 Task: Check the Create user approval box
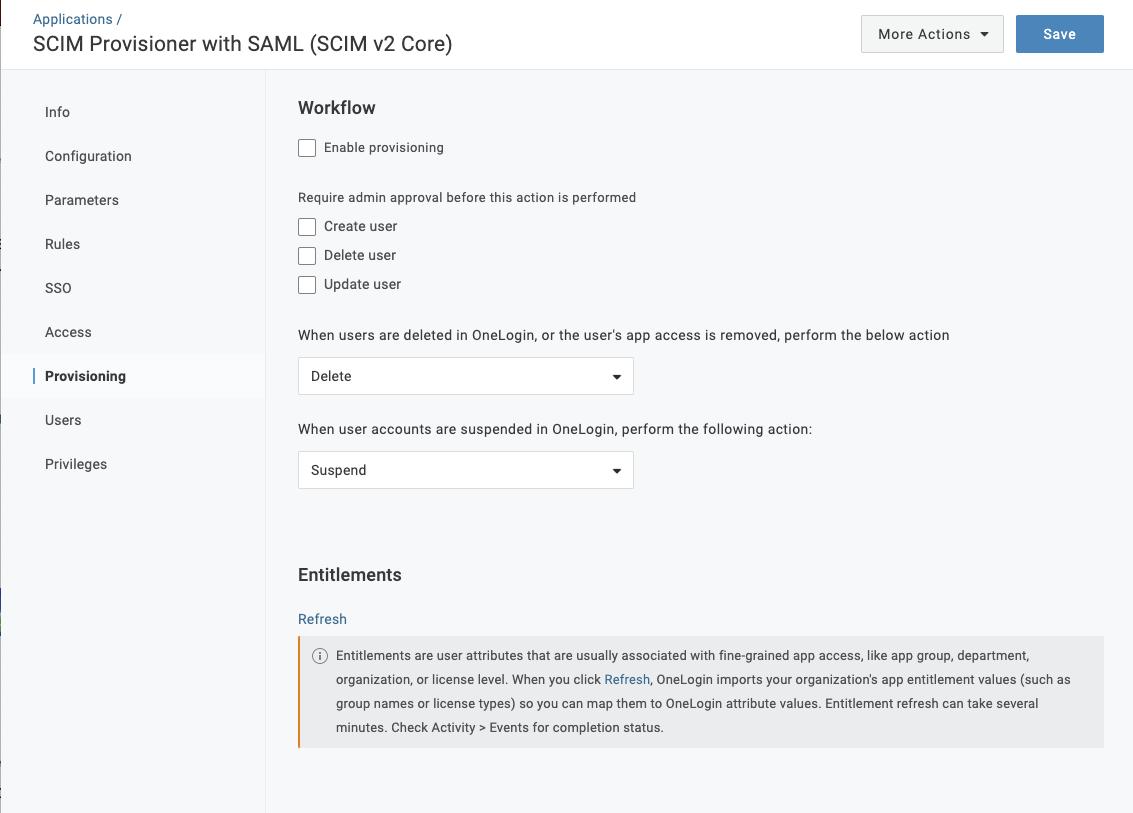[x=307, y=227]
